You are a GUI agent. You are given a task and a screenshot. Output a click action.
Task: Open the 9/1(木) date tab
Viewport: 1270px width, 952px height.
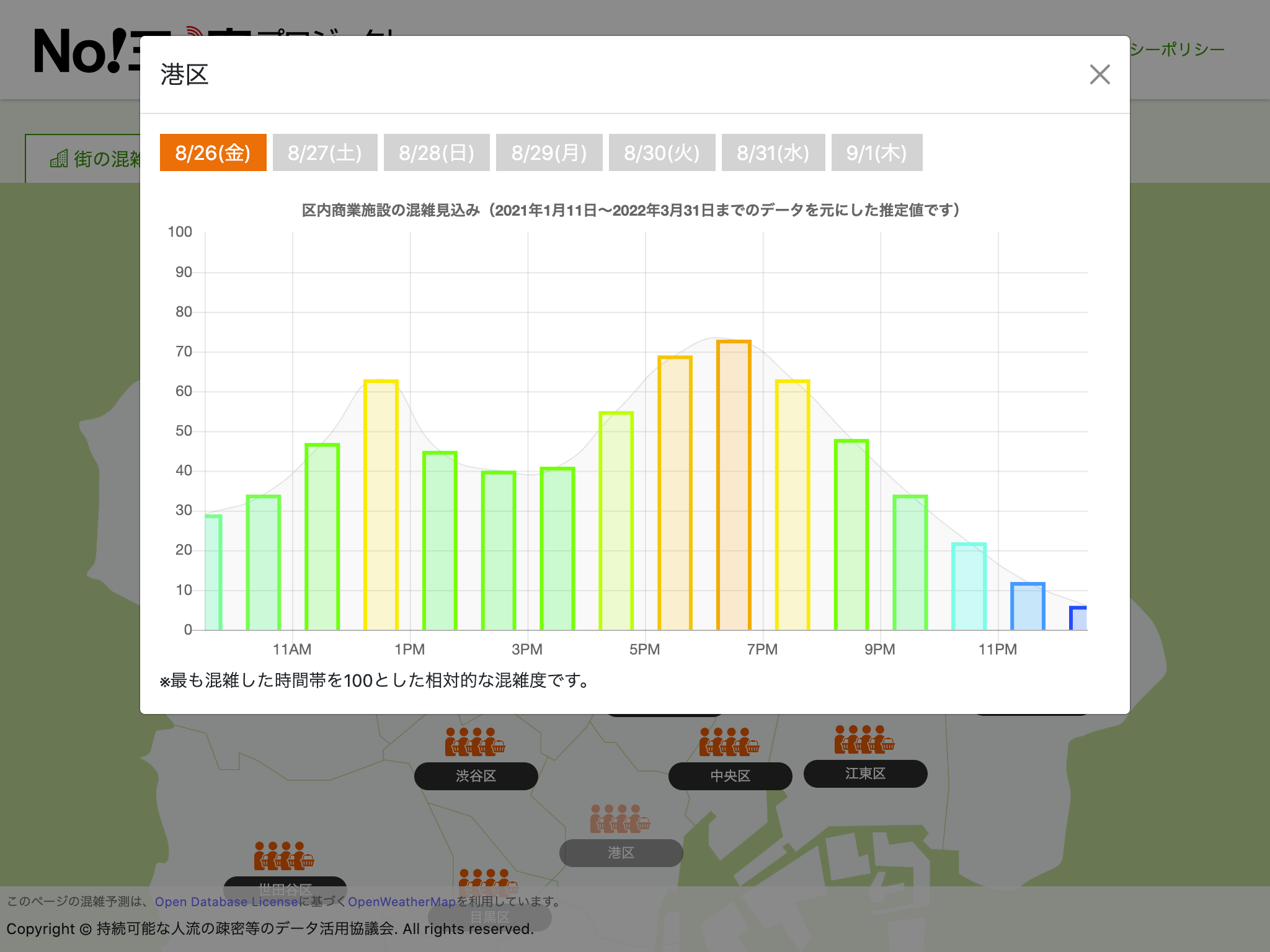[x=877, y=152]
